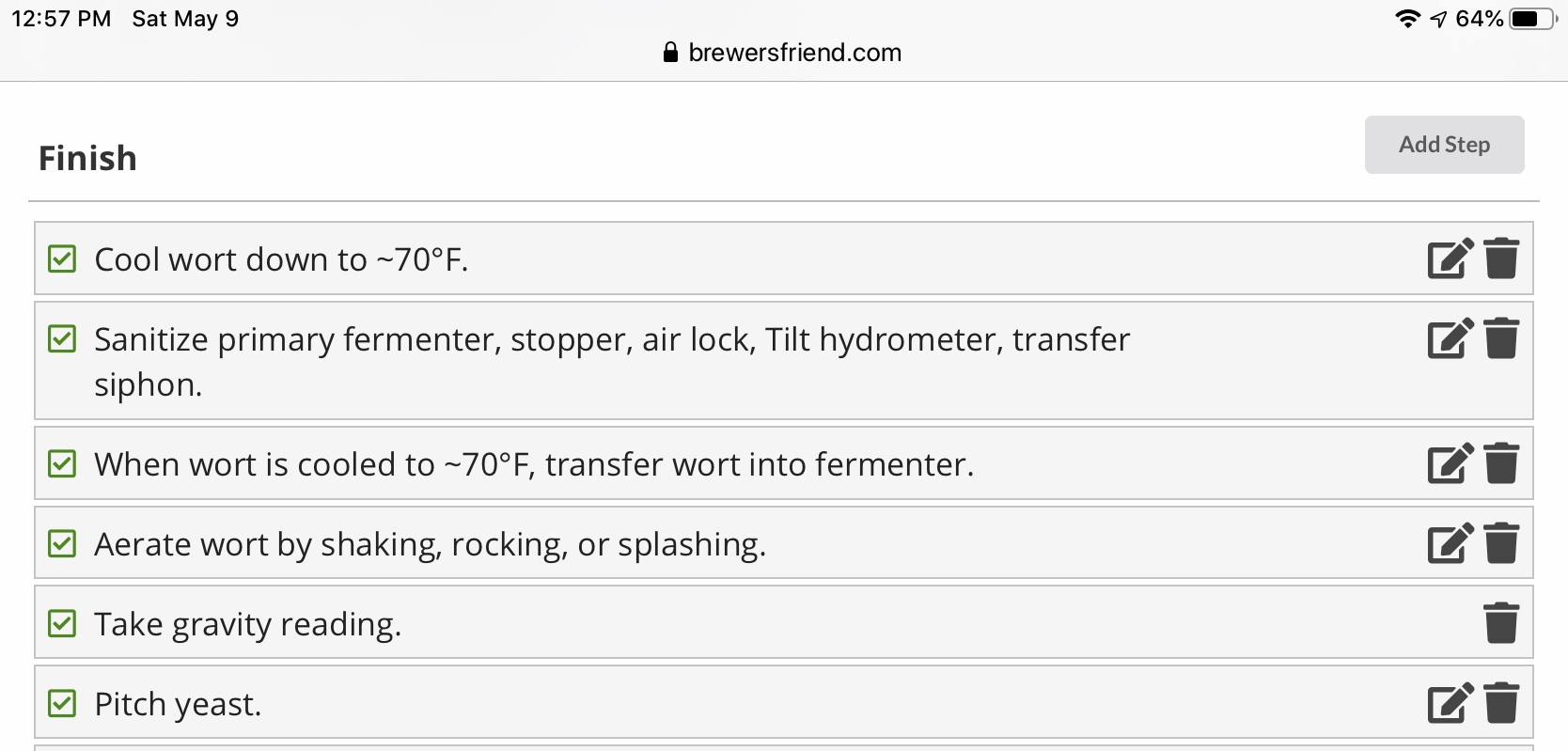This screenshot has width=1568, height=751.
Task: Tap the brewersfriend.com address bar
Action: (782, 53)
